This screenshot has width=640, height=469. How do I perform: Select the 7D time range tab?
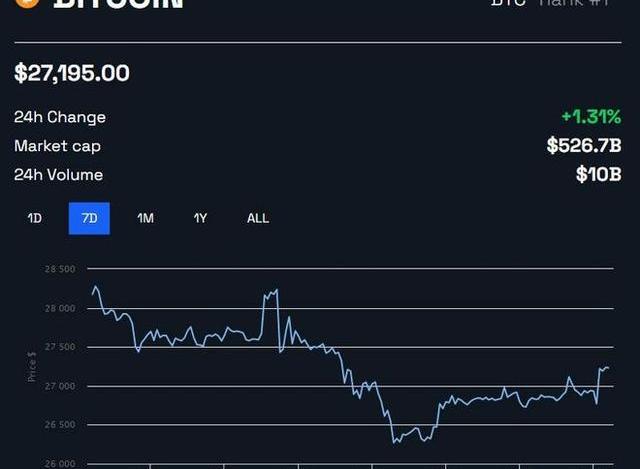pos(89,218)
